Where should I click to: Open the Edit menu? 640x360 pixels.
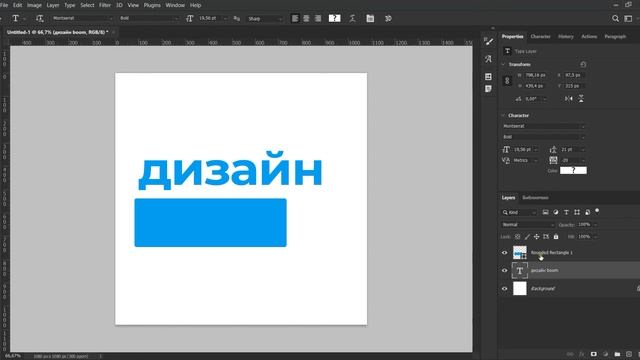[x=18, y=5]
